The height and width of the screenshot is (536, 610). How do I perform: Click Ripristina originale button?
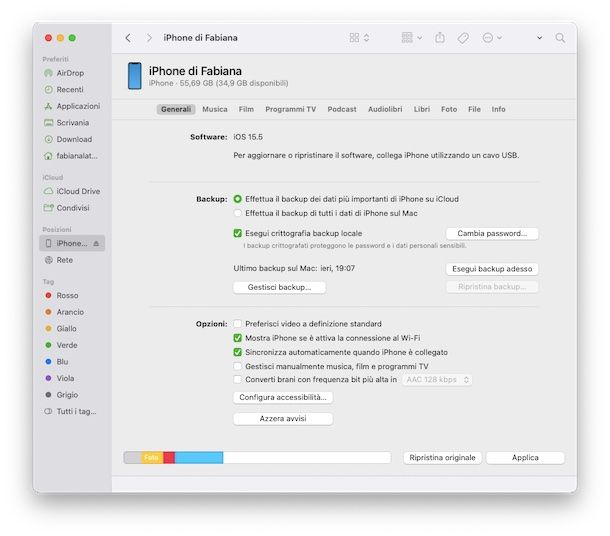[x=442, y=458]
